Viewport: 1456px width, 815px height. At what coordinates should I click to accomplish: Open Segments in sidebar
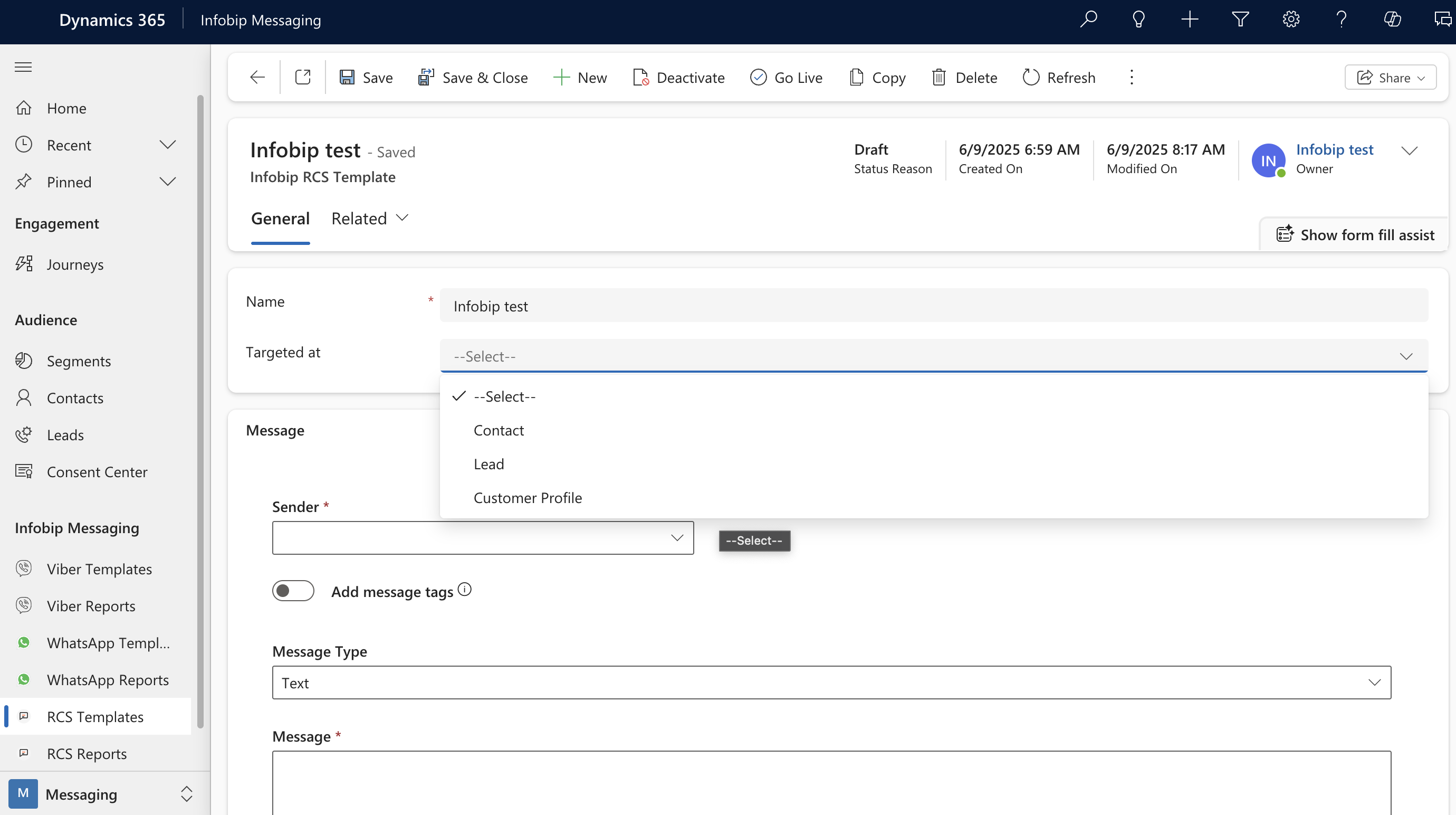pyautogui.click(x=96, y=361)
